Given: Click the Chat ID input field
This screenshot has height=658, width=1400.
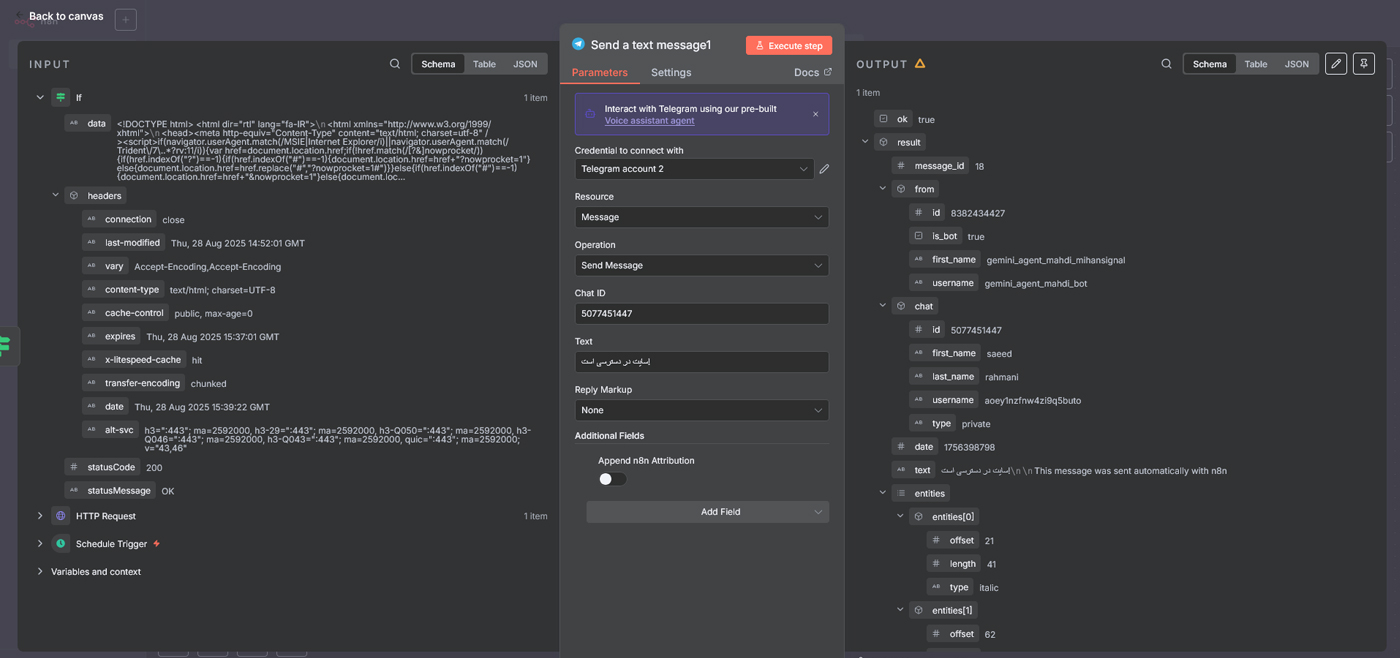Looking at the screenshot, I should (701, 314).
